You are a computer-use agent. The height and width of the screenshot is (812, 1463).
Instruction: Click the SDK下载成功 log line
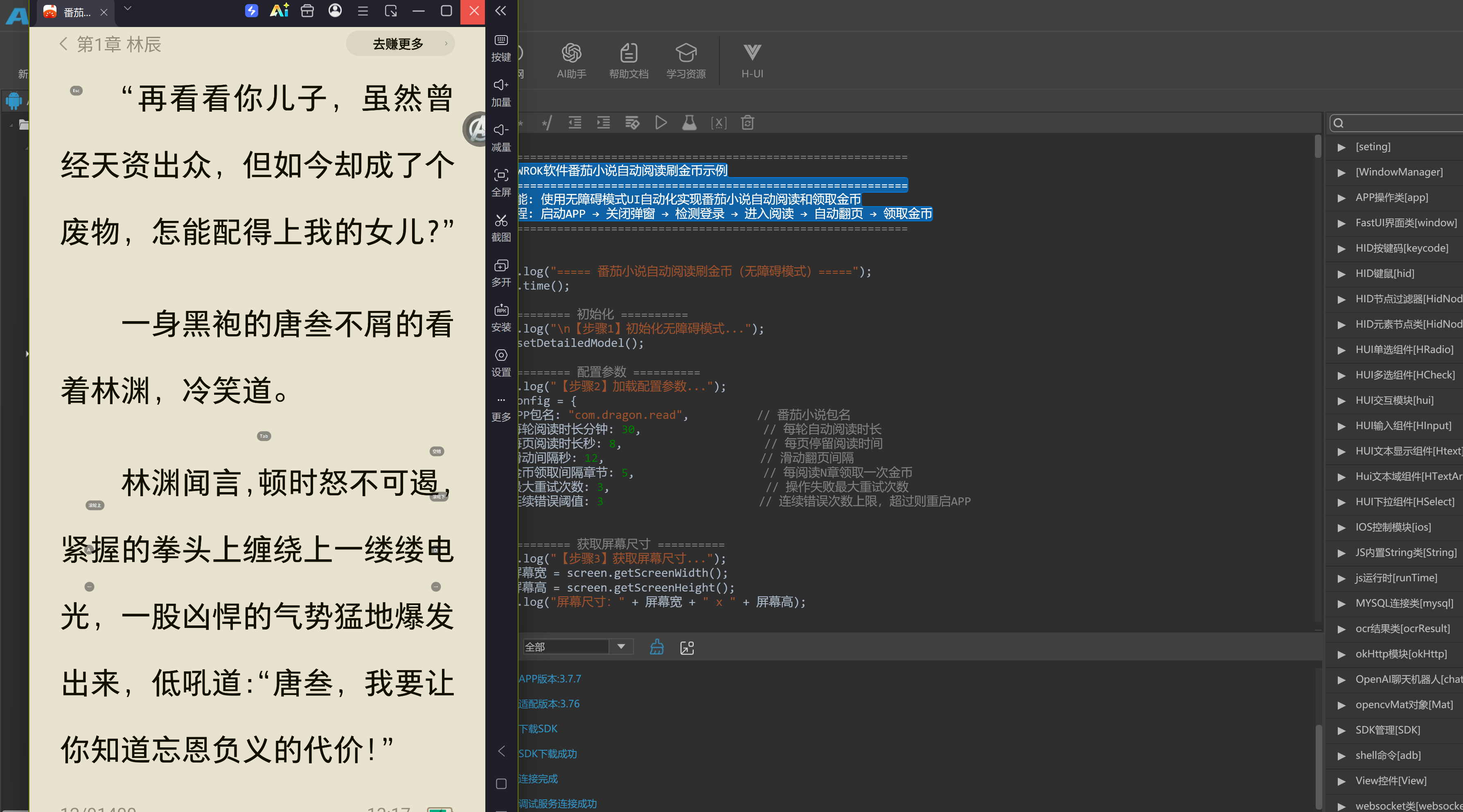pyautogui.click(x=548, y=754)
